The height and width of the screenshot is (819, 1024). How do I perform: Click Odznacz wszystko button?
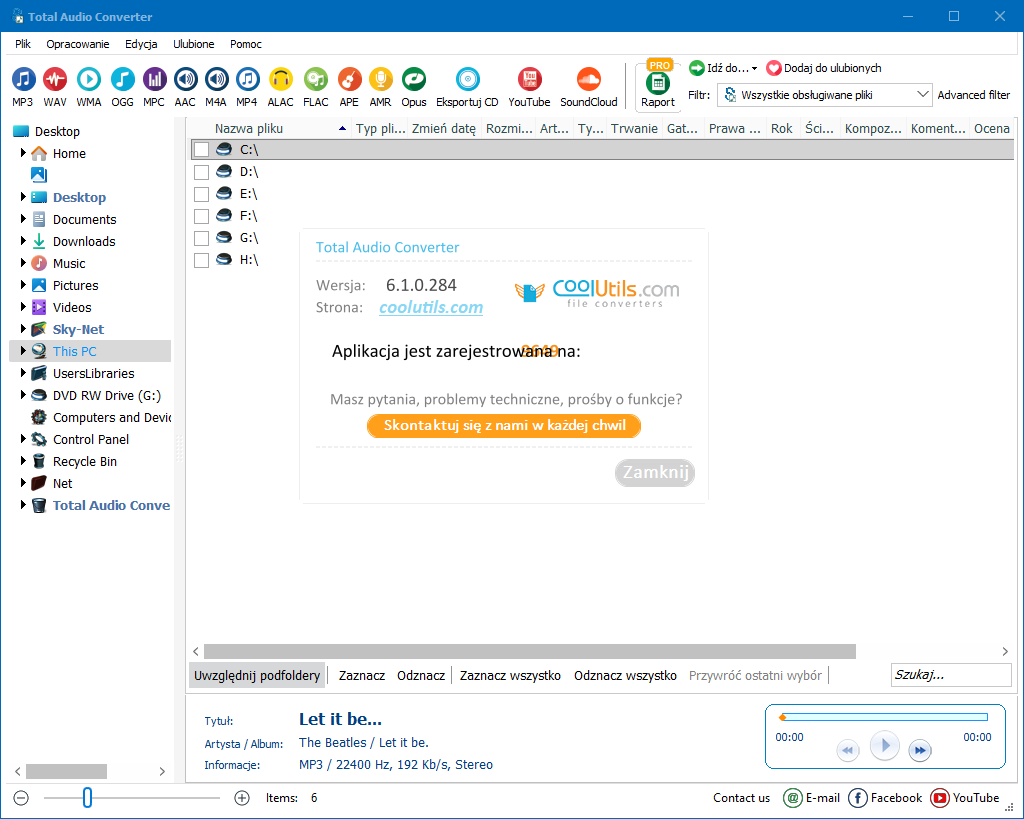625,675
